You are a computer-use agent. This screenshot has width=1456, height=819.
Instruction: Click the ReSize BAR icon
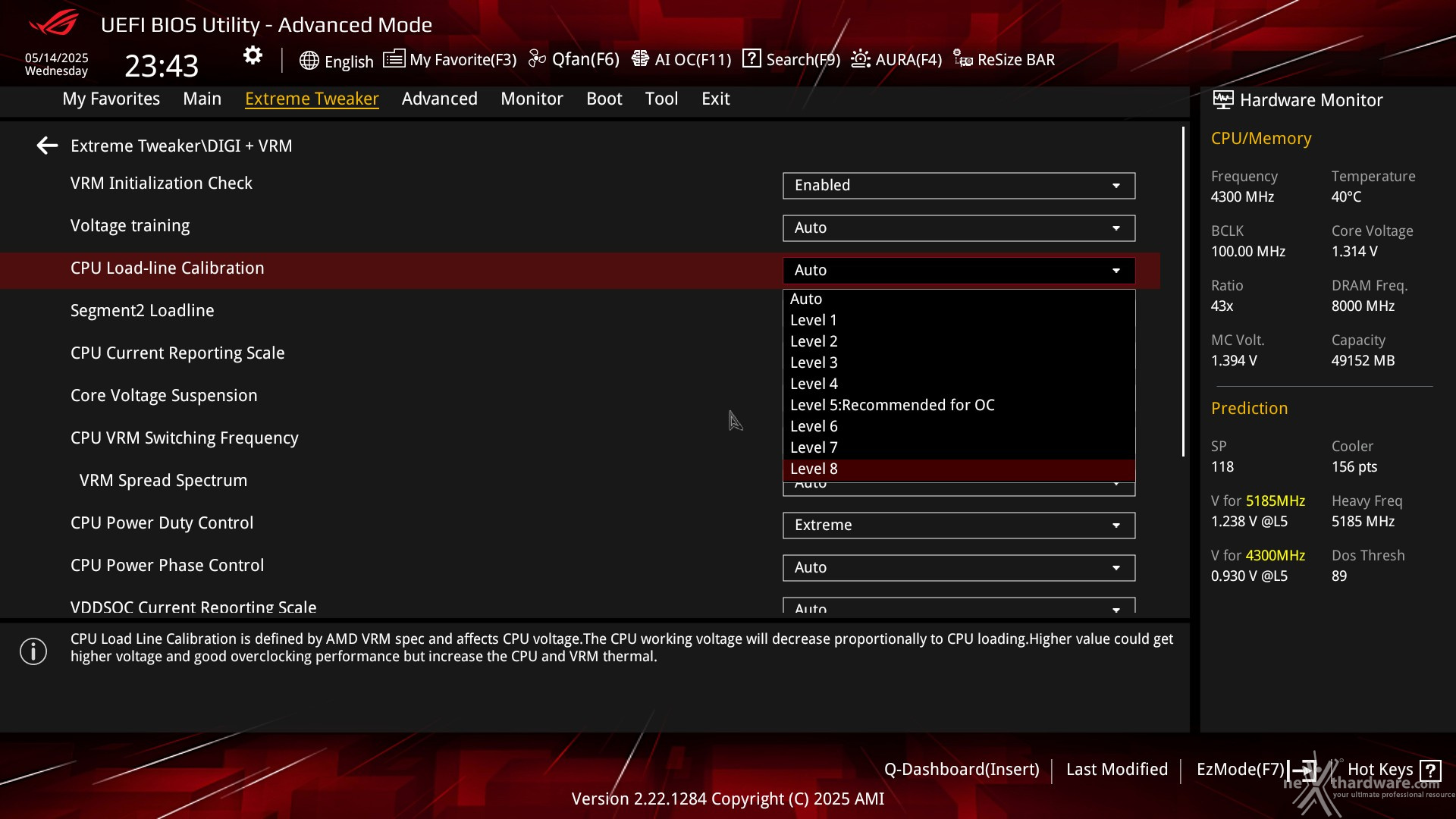pos(963,58)
